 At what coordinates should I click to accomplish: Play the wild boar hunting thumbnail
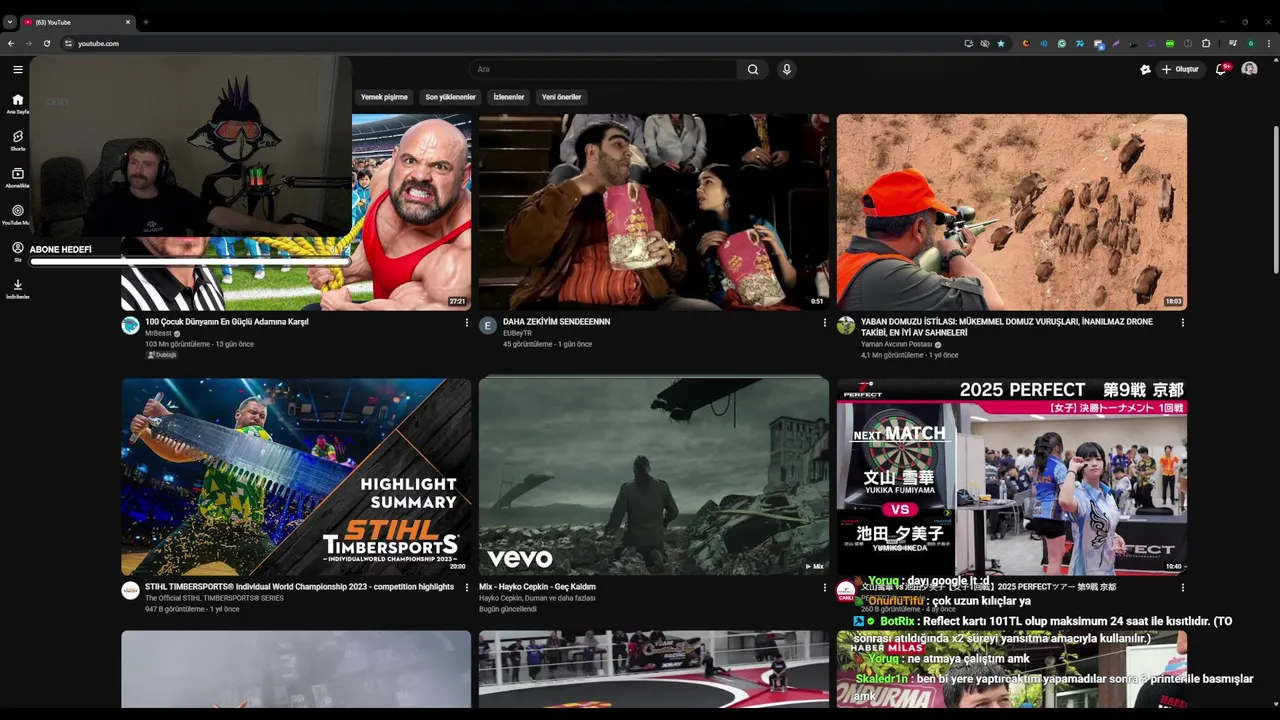click(1012, 212)
